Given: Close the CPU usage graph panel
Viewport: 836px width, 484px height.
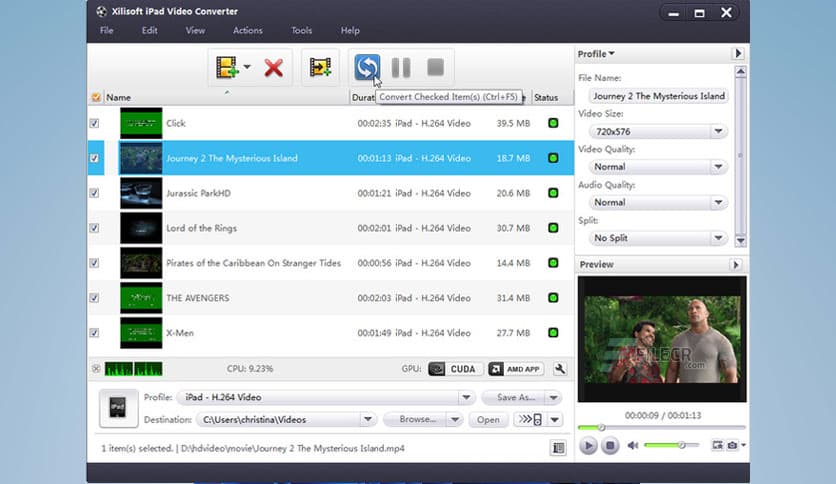Looking at the screenshot, I should [96, 368].
